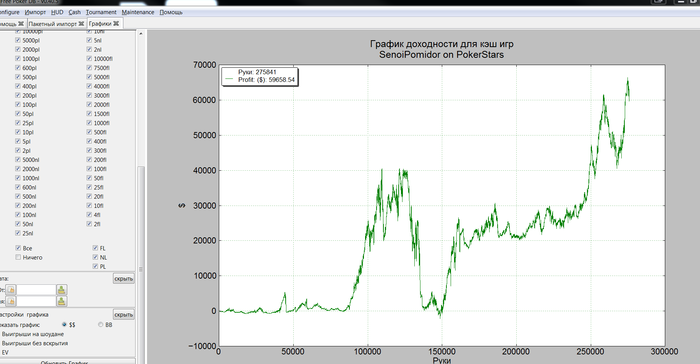
Task: Select the $$ graph display radio button
Action: 64,325
